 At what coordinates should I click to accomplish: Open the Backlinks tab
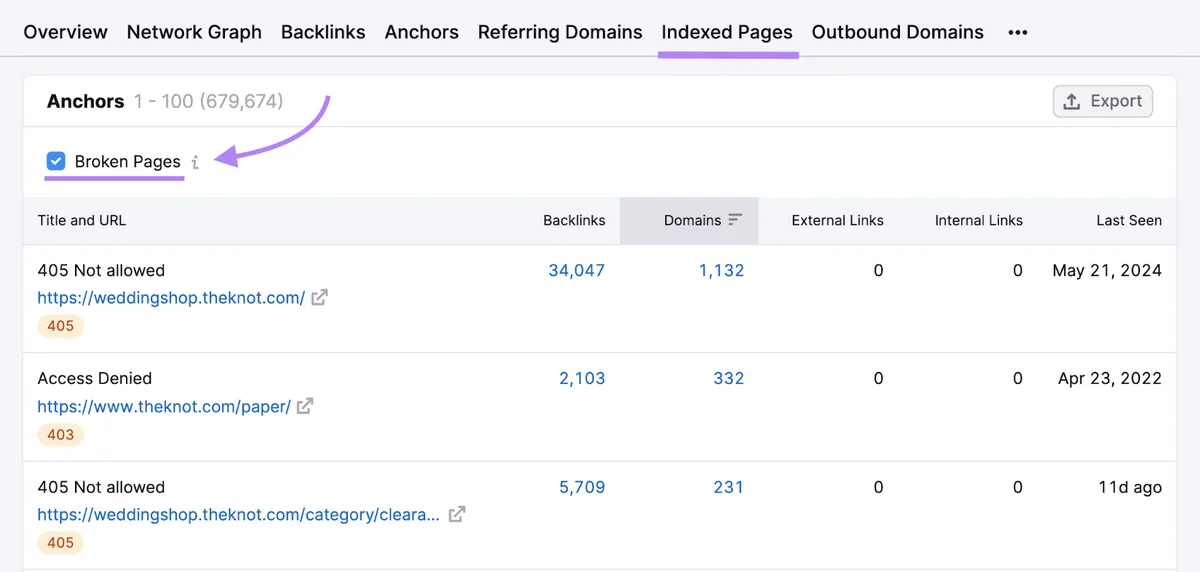tap(323, 32)
